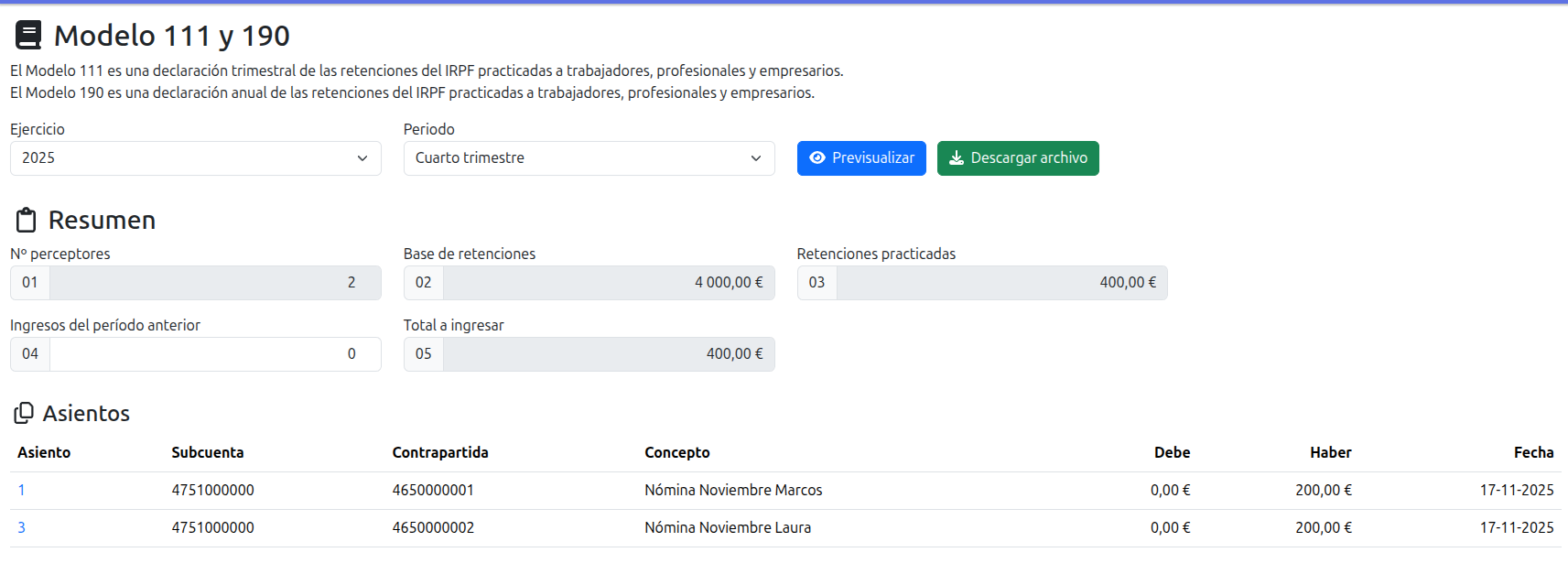Click the Subcuenta column header

(x=208, y=453)
